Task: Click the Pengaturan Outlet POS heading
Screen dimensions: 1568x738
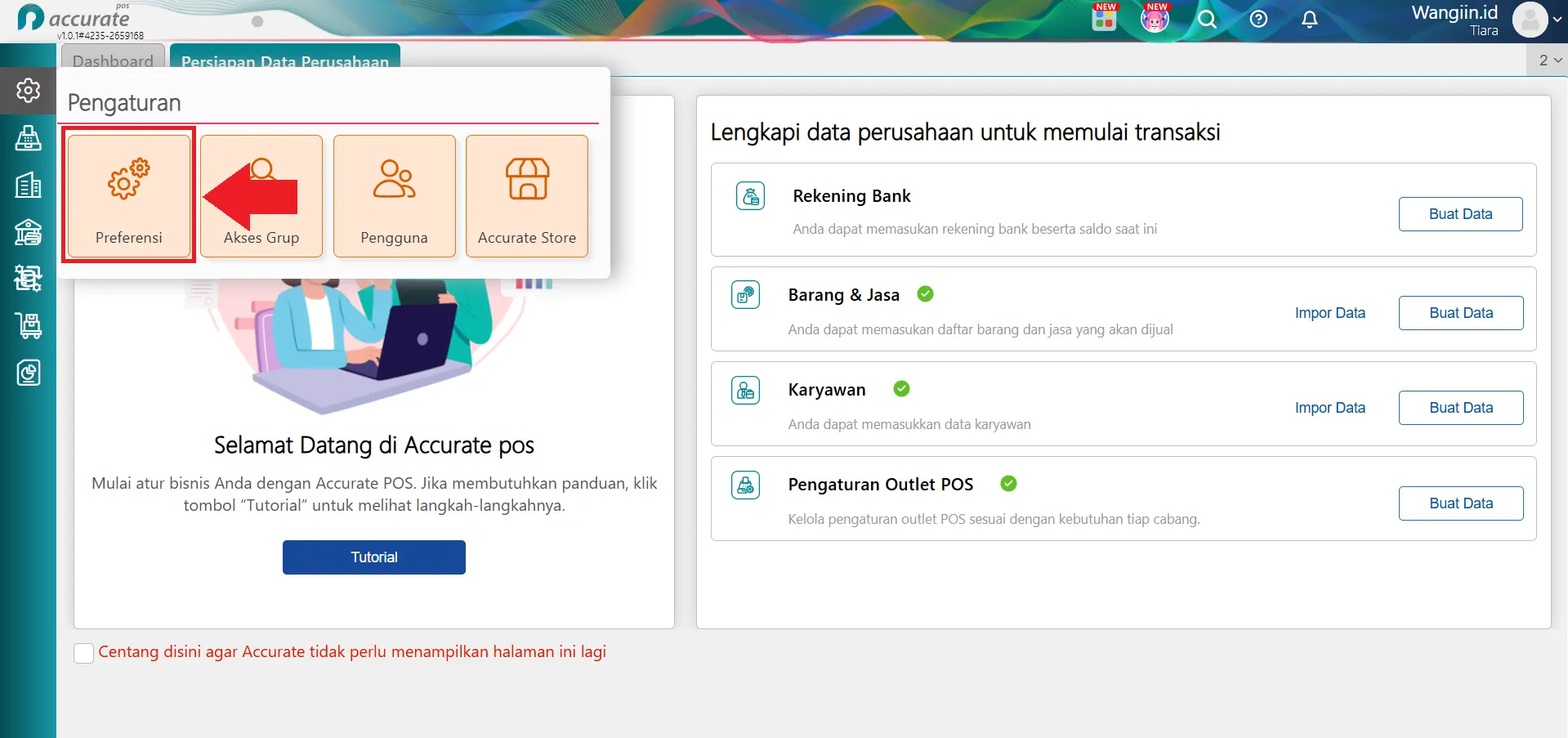Action: coord(881,485)
